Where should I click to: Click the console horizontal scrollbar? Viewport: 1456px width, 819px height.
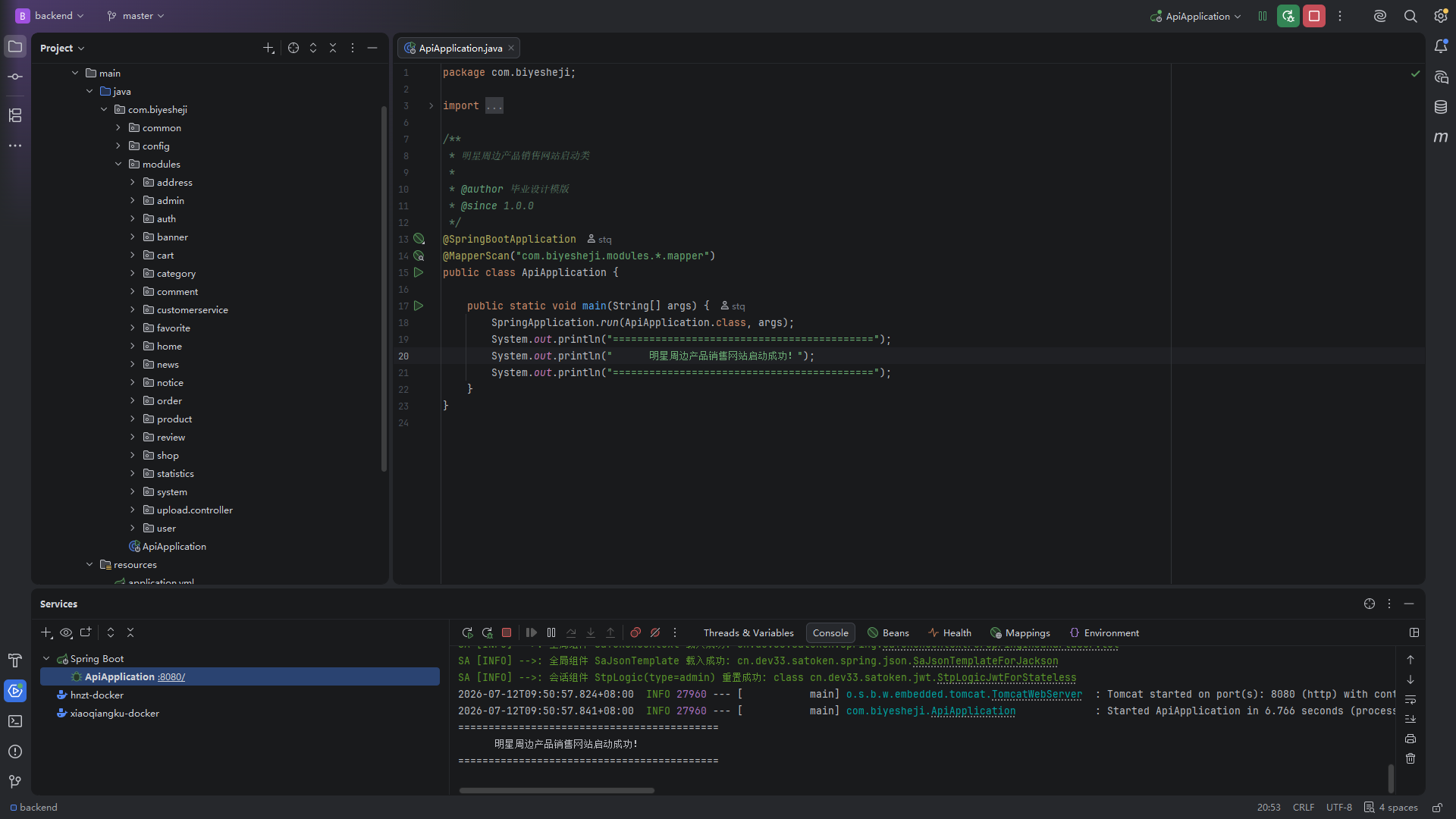(557, 790)
